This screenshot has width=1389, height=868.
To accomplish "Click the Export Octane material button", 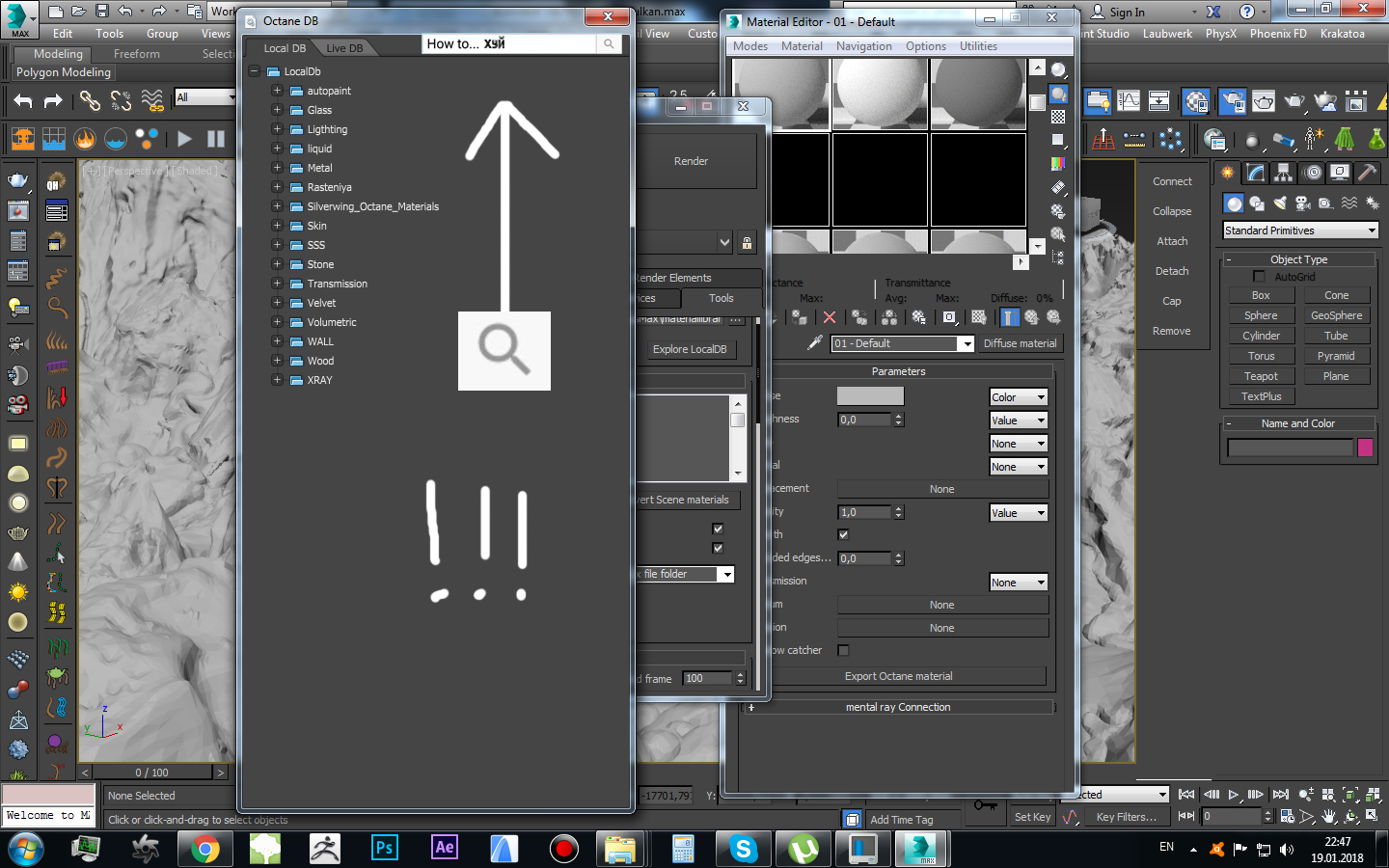I will (x=899, y=676).
